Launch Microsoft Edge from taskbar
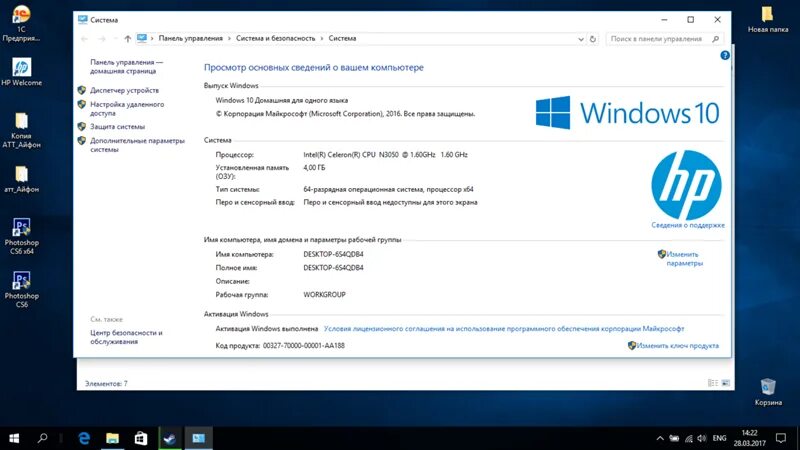Screen dimensions: 800x450 click(84, 438)
